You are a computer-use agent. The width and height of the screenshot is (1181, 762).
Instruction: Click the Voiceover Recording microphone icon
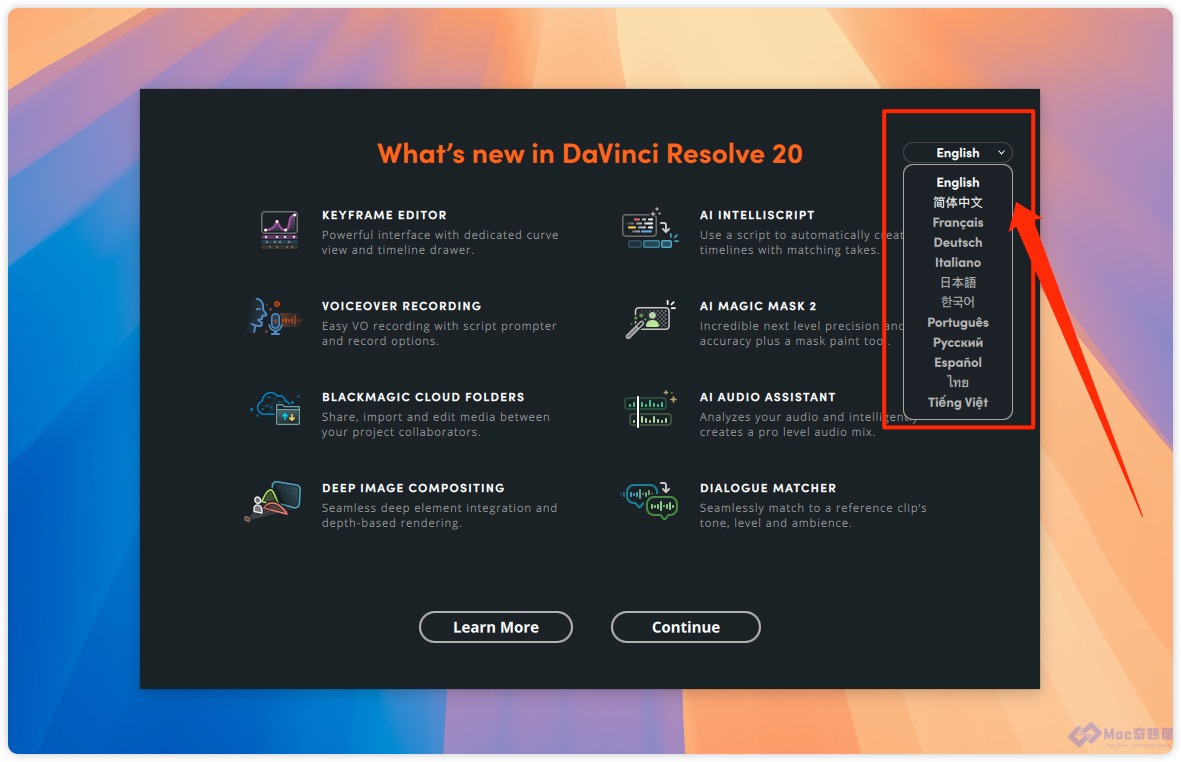275,316
